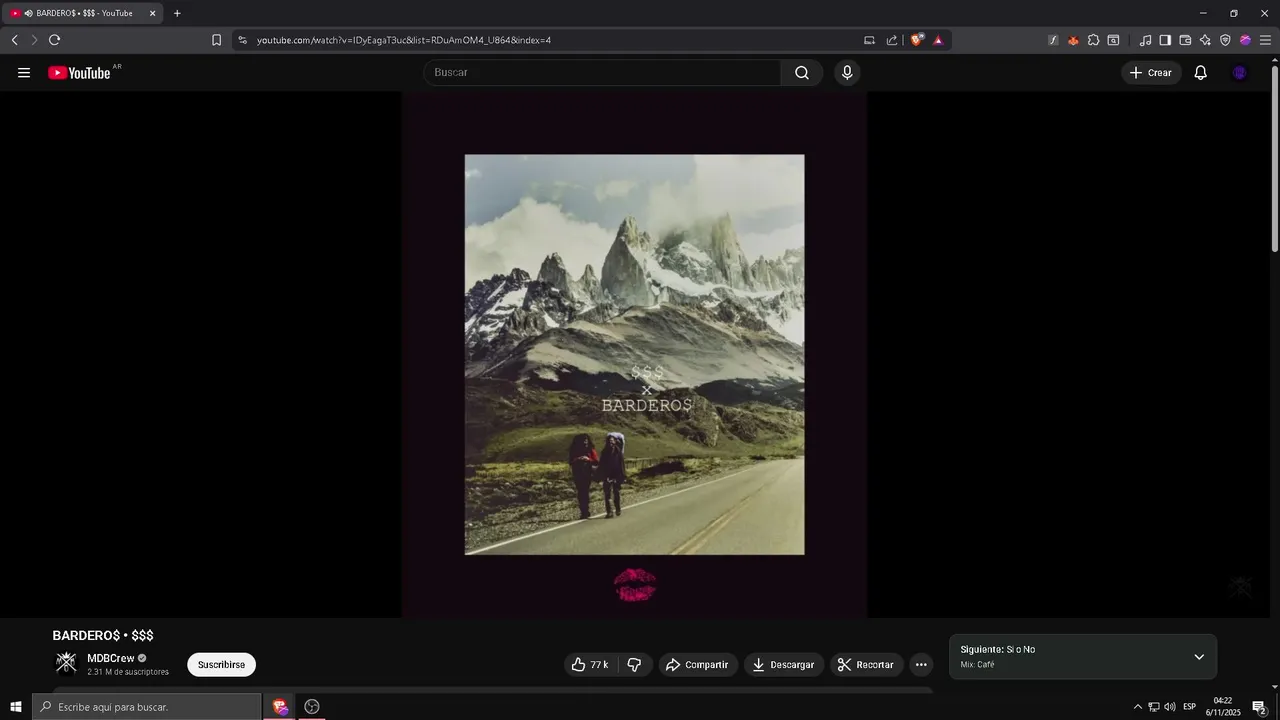
Task: Start voice search with microphone icon
Action: pos(847,73)
